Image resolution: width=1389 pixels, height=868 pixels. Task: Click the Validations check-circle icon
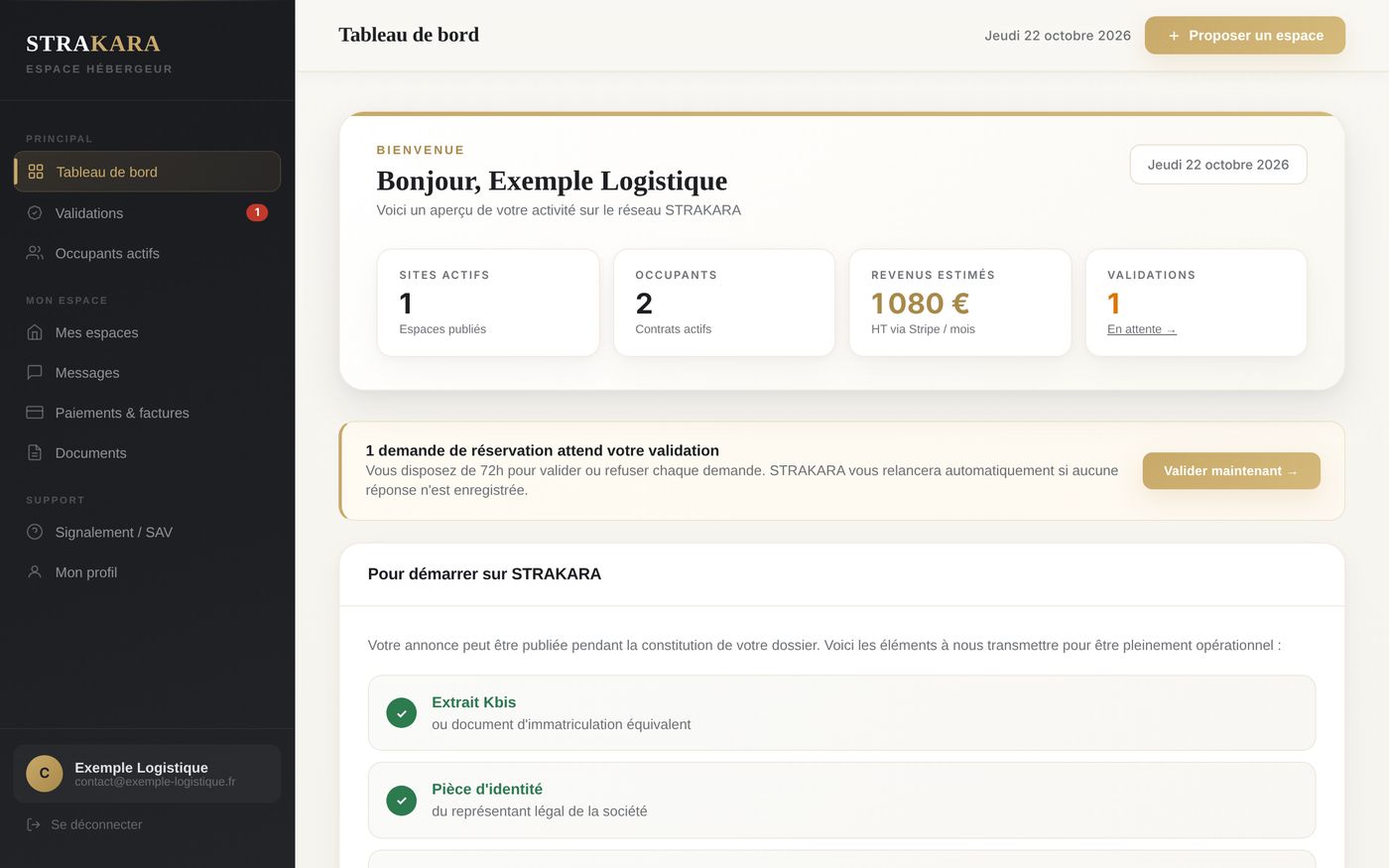35,212
